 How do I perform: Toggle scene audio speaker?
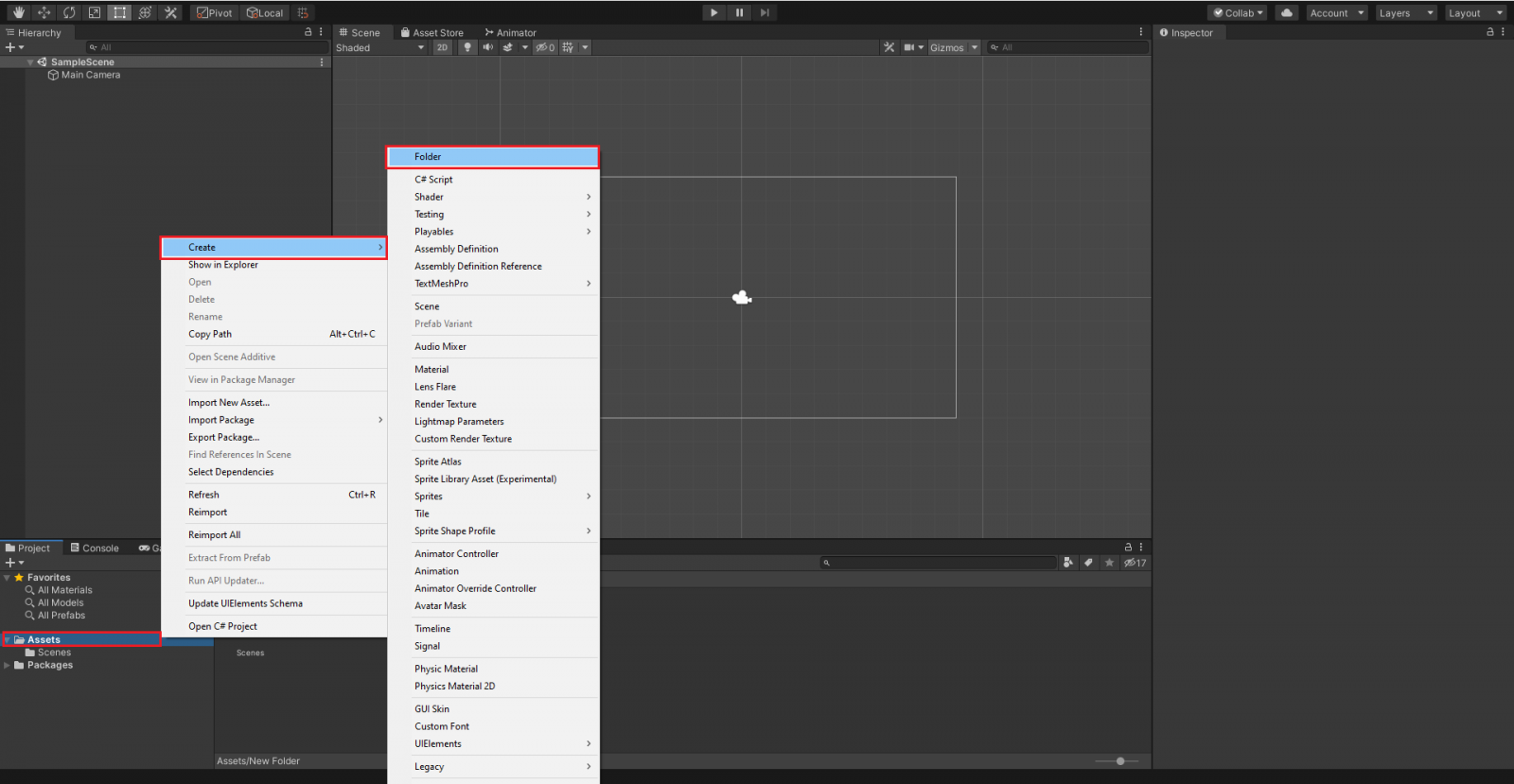(487, 47)
